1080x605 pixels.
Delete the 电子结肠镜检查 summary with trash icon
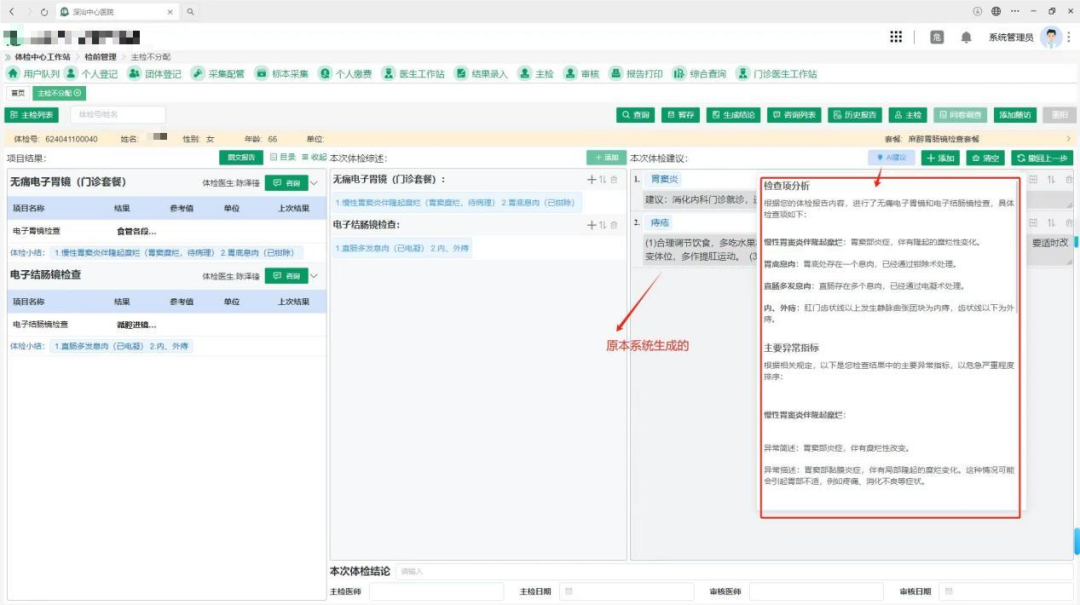(614, 225)
